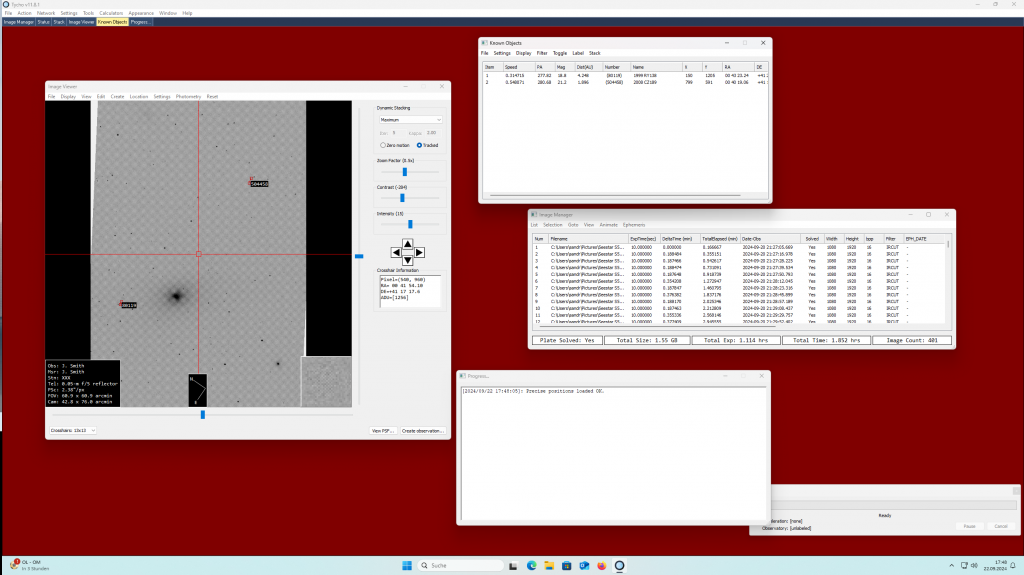1024x575 pixels.
Task: Open Firefox from the taskbar
Action: [601, 565]
